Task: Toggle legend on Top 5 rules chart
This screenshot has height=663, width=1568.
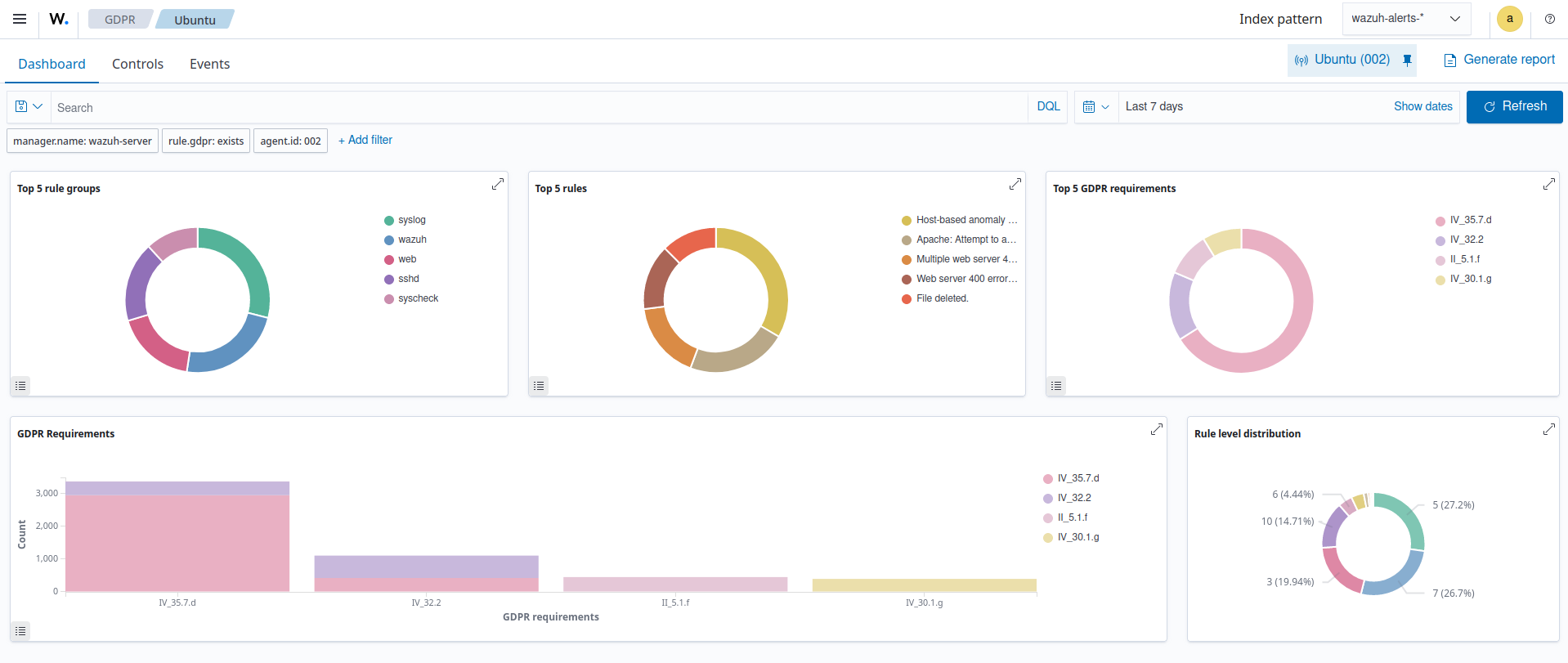Action: pos(539,386)
